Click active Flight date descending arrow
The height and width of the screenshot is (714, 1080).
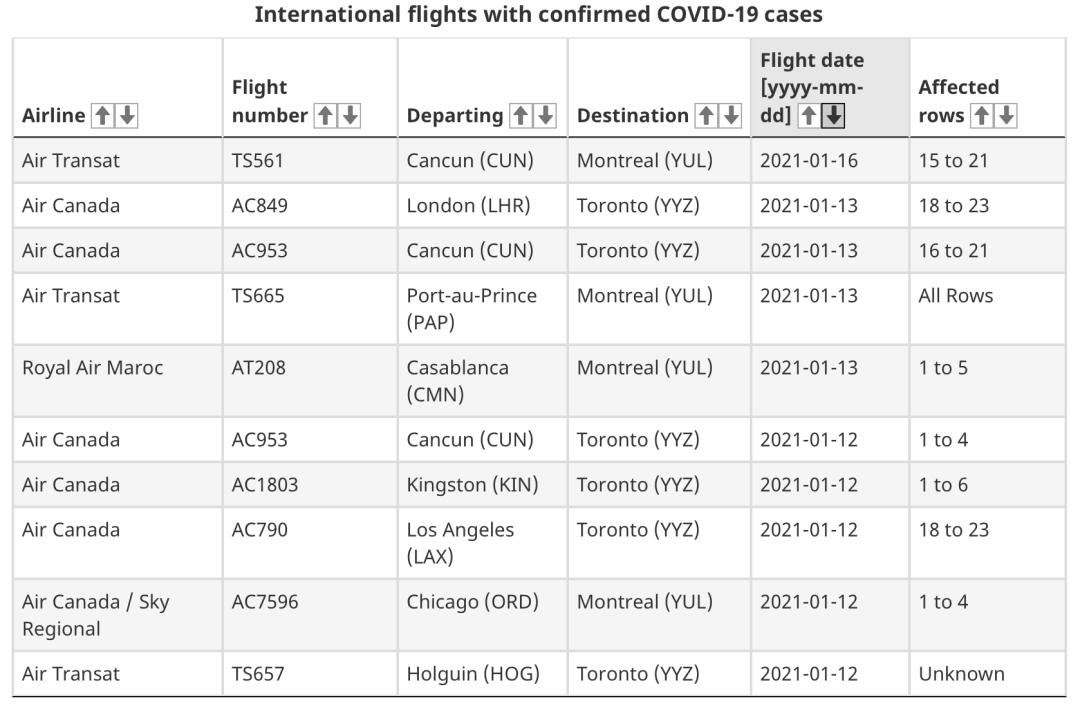(x=833, y=116)
